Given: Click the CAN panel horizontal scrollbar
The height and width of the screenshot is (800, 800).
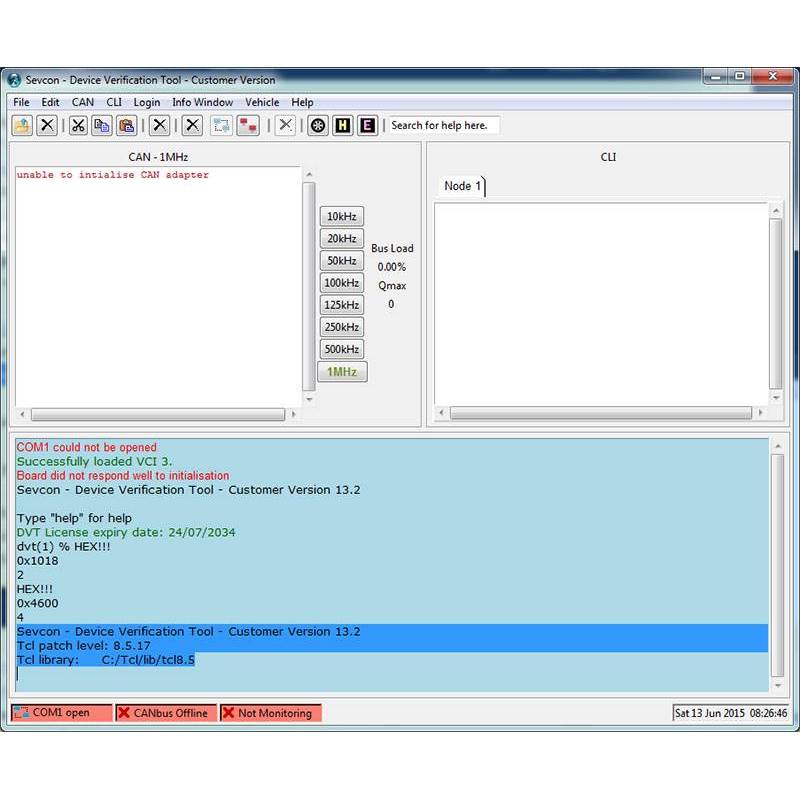Looking at the screenshot, I should [x=158, y=415].
